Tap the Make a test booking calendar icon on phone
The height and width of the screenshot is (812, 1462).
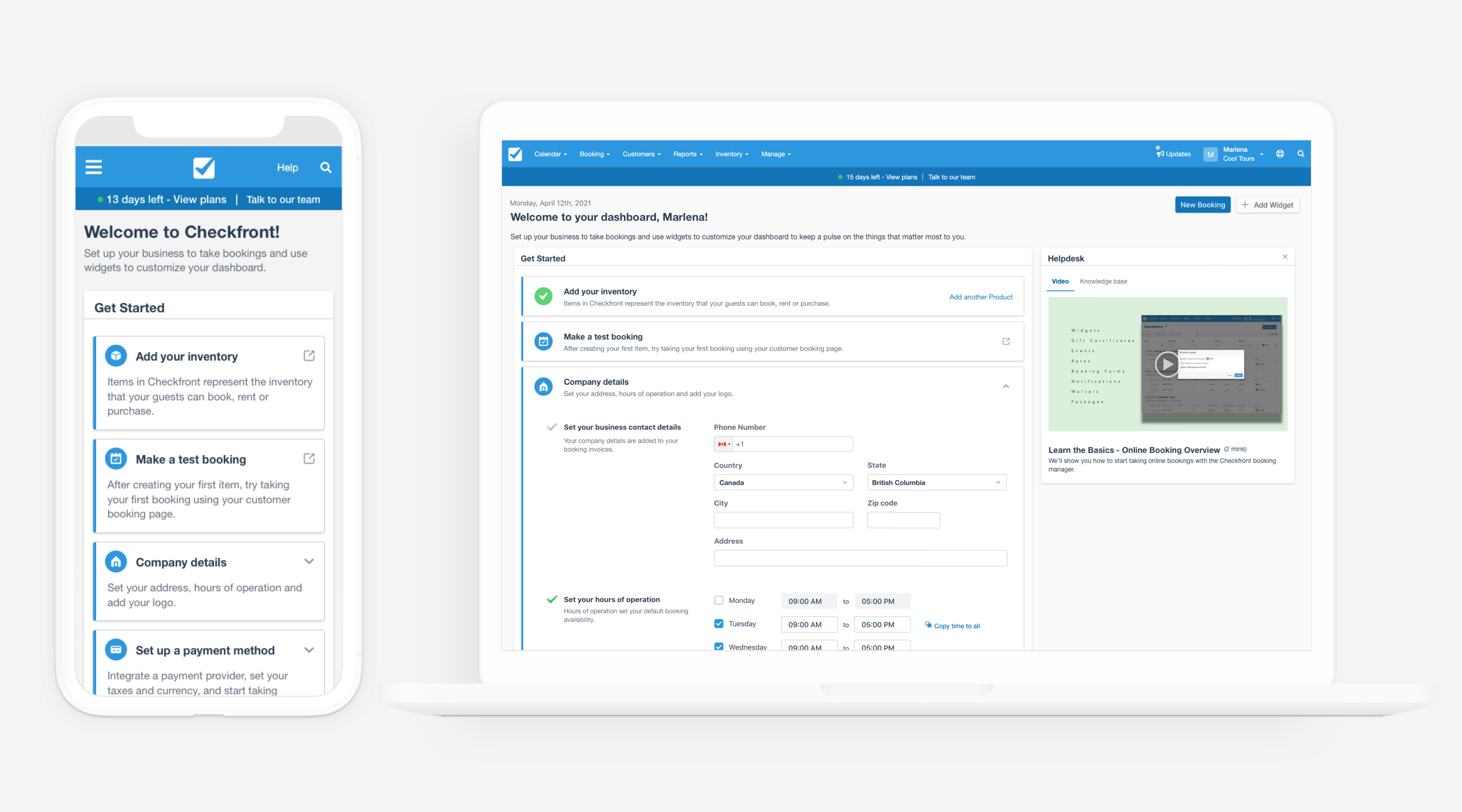(x=116, y=458)
